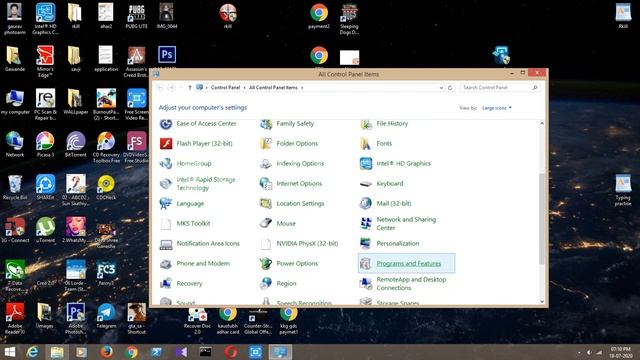Image resolution: width=640 pixels, height=360 pixels.
Task: Select the Picasa 3 desktop shortcut
Action: click(x=45, y=144)
